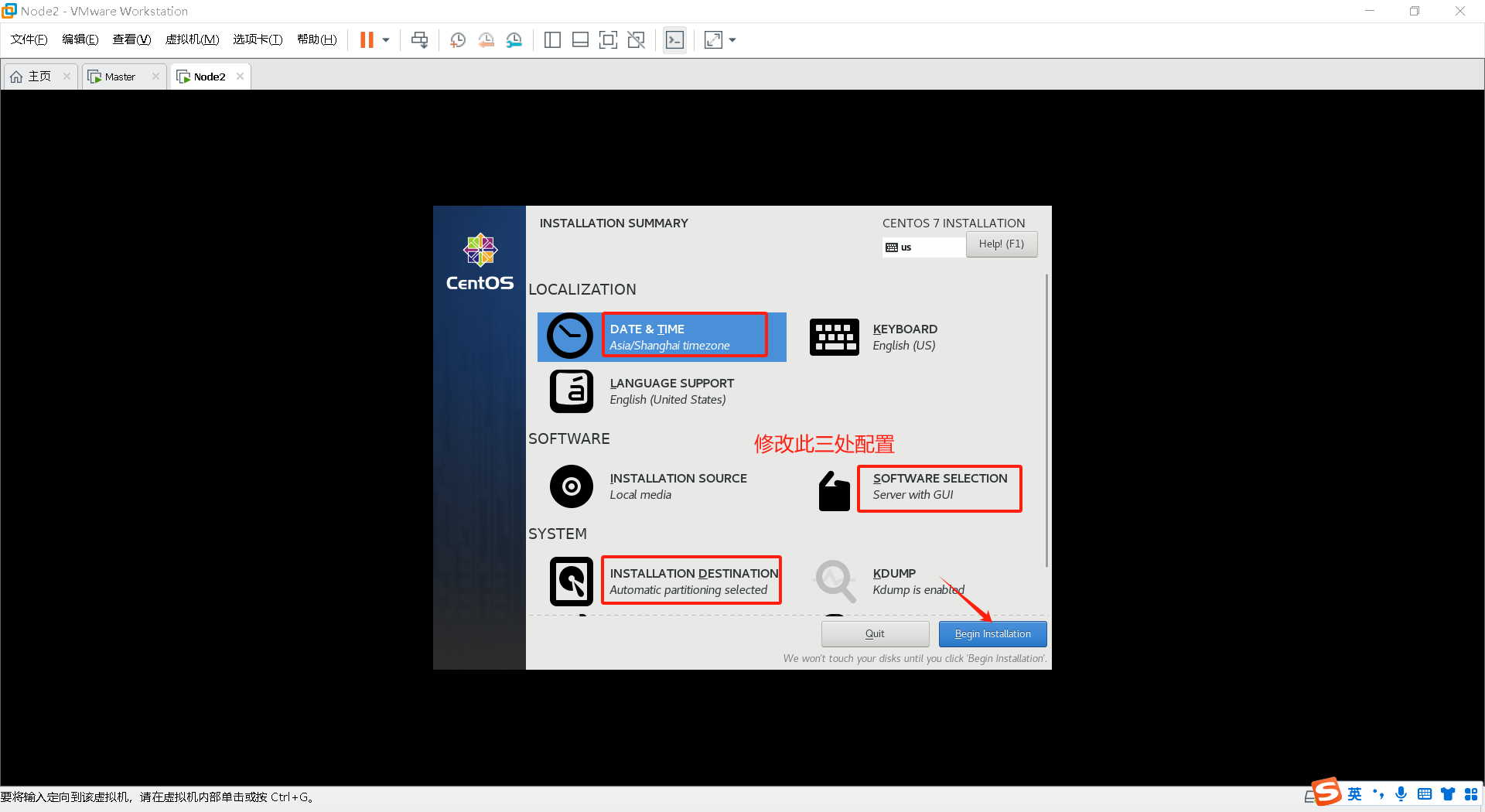Click the Sogou voice input microphone icon
The image size is (1485, 812).
pos(1401,794)
